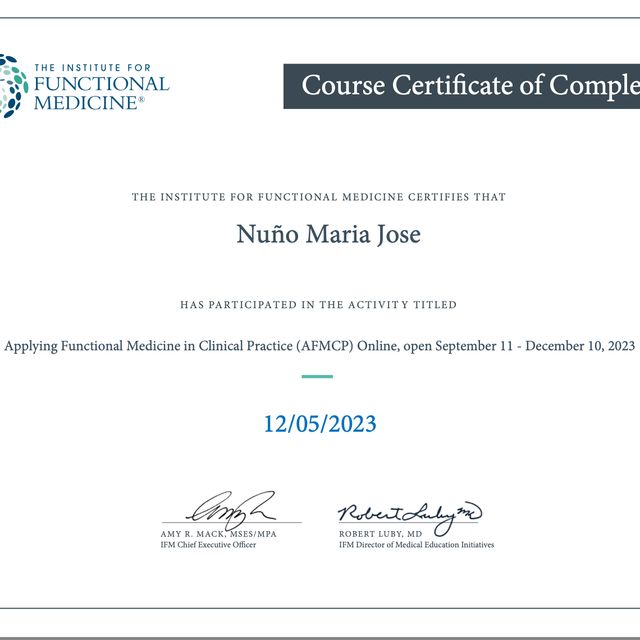Viewport: 640px width, 640px height.
Task: Click the name 'ROBERT LUBY, MD'
Action: tap(380, 534)
